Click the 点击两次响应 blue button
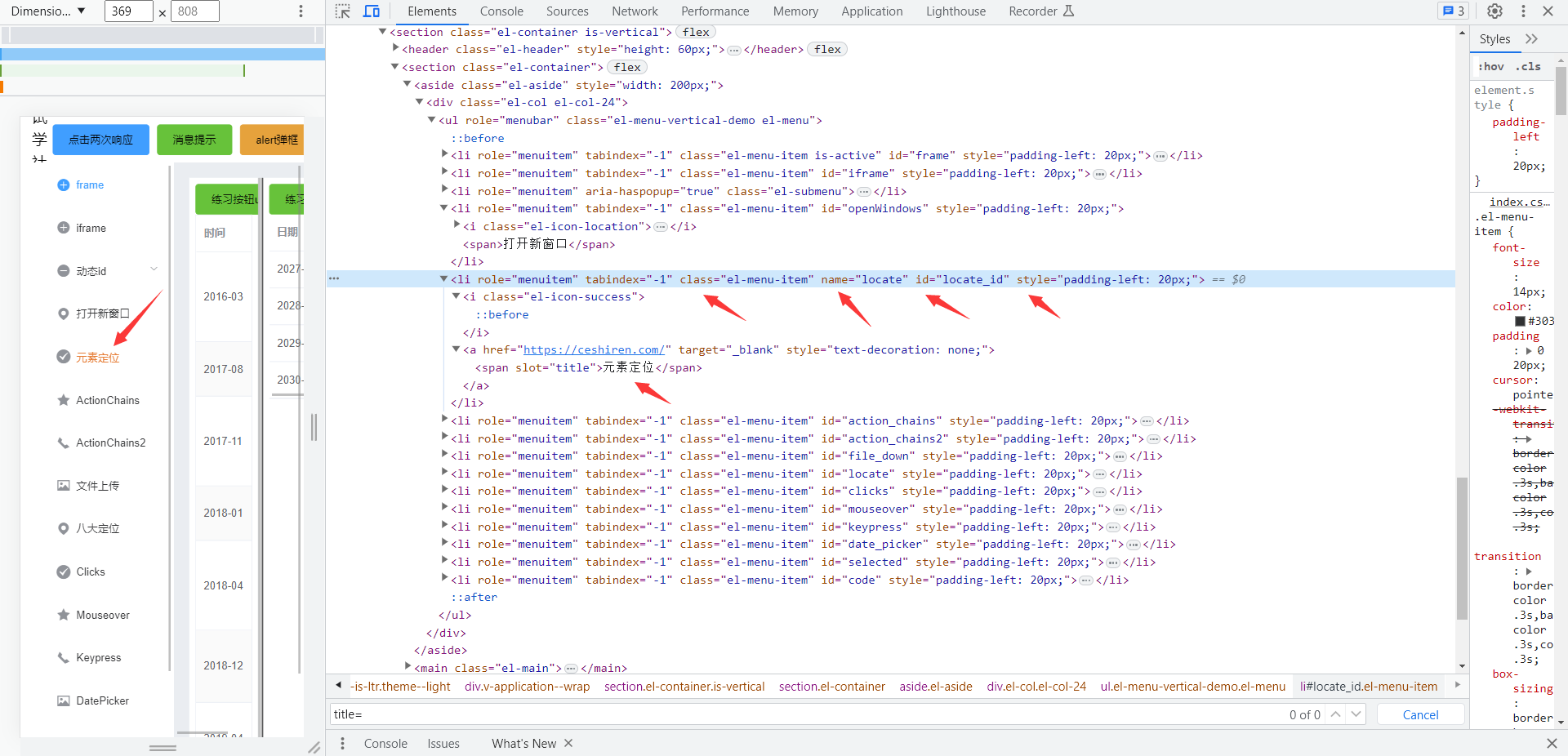 point(100,140)
